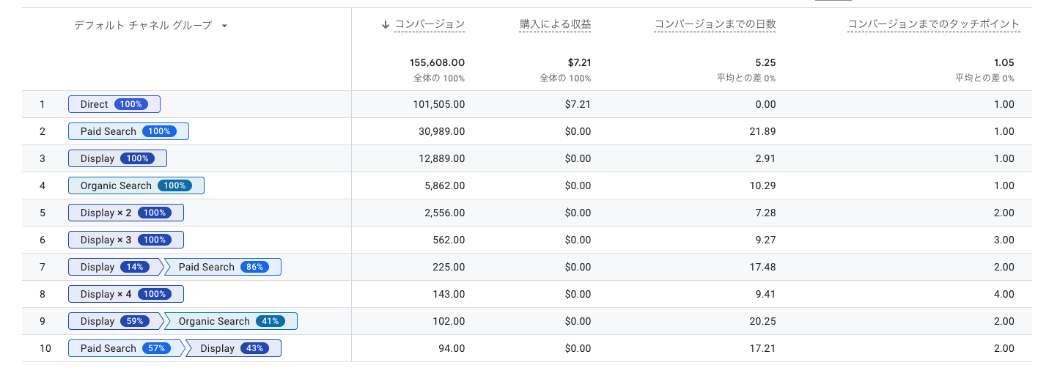The image size is (1046, 372).
Task: Select the Display 100% chip in row 3
Action: pos(117,159)
